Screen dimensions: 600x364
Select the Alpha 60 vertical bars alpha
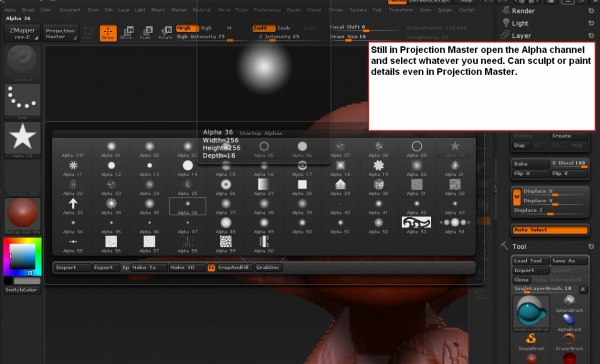click(x=263, y=245)
